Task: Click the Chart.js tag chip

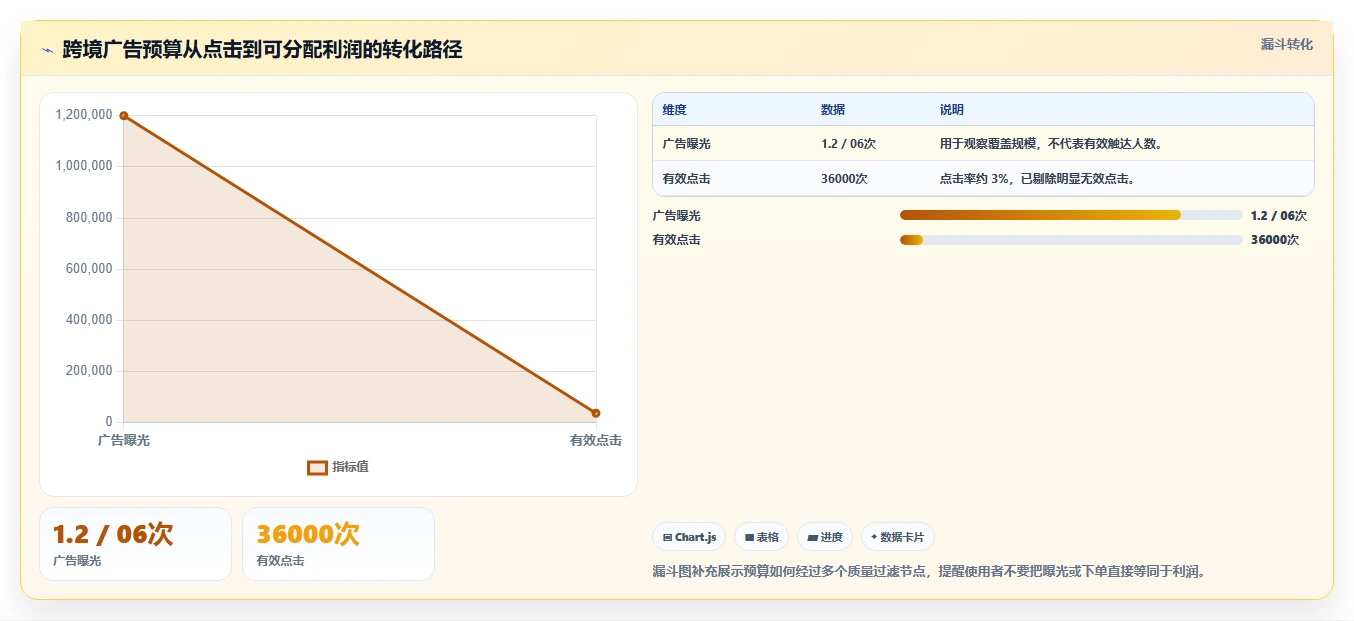Action: pyautogui.click(x=690, y=537)
